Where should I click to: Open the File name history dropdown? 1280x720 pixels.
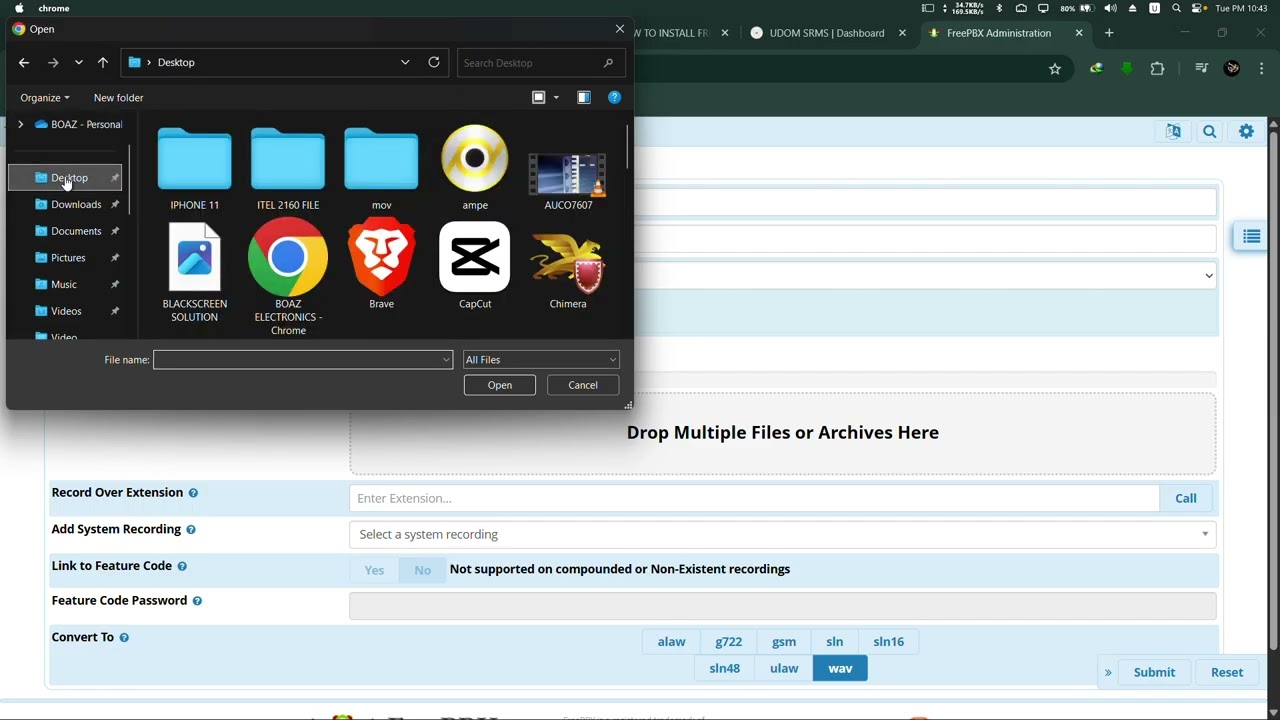point(446,360)
